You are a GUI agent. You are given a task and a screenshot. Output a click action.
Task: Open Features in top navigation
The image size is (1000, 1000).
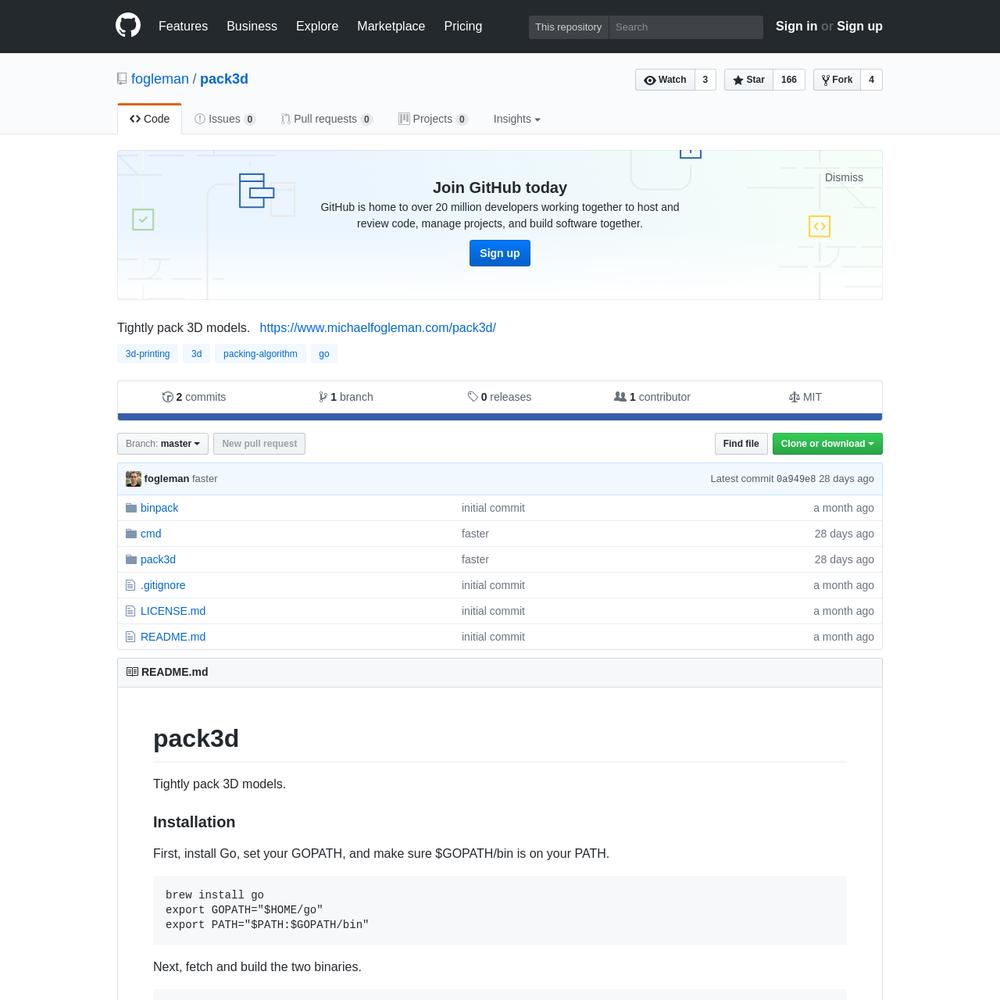pos(183,26)
